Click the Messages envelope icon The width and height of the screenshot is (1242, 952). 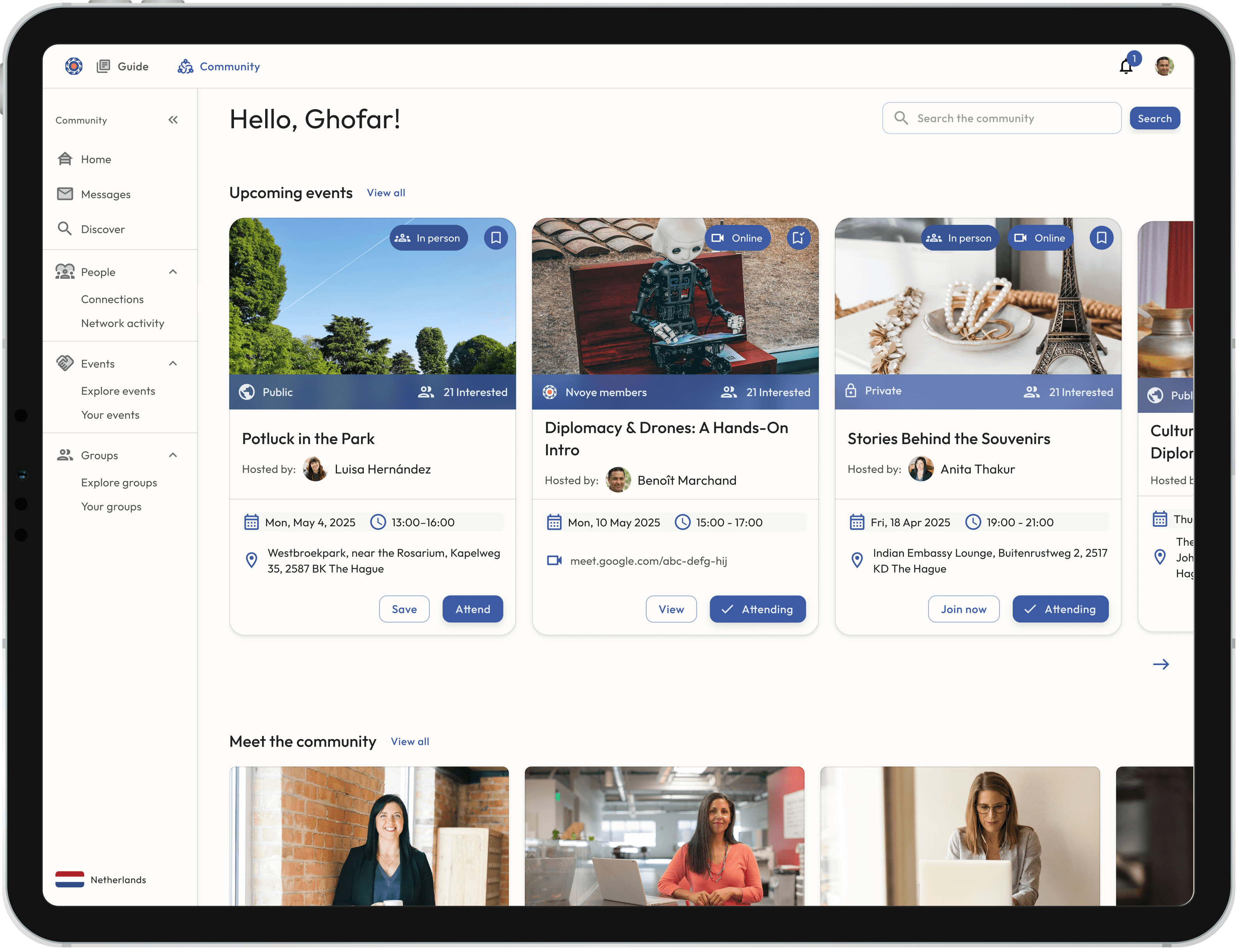[x=65, y=194]
